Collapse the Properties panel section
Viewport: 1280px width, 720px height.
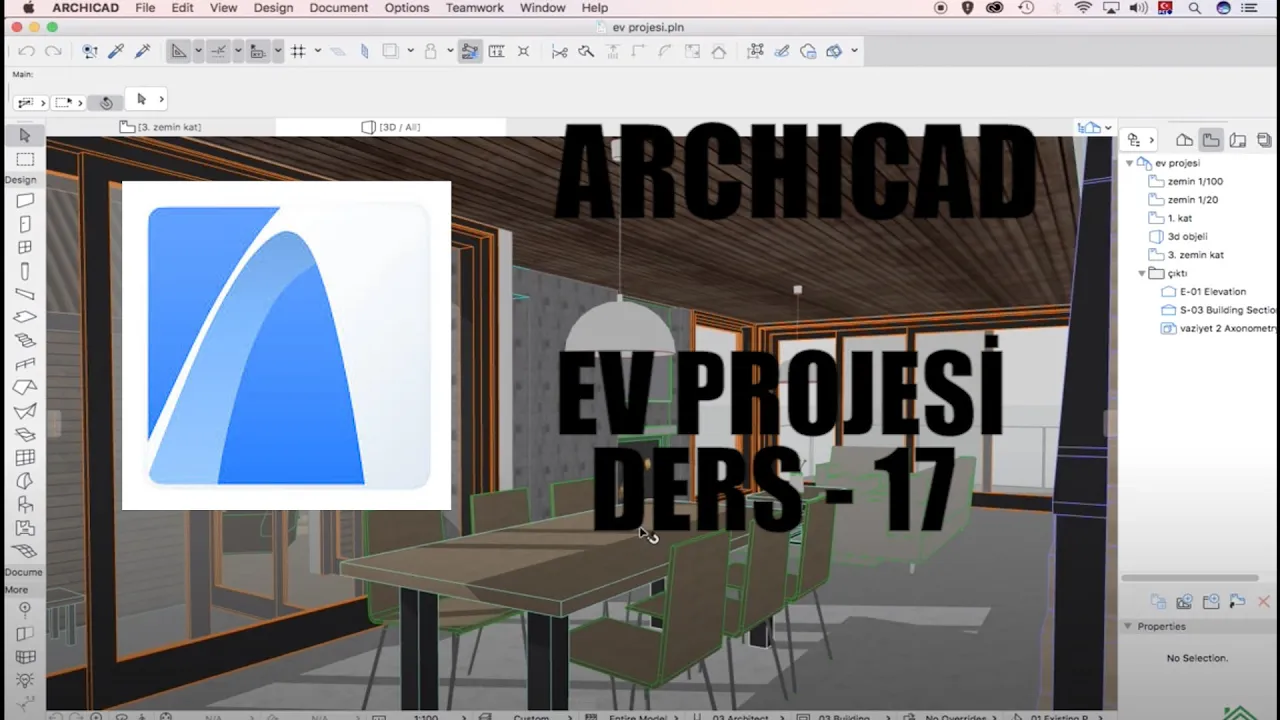point(1128,626)
